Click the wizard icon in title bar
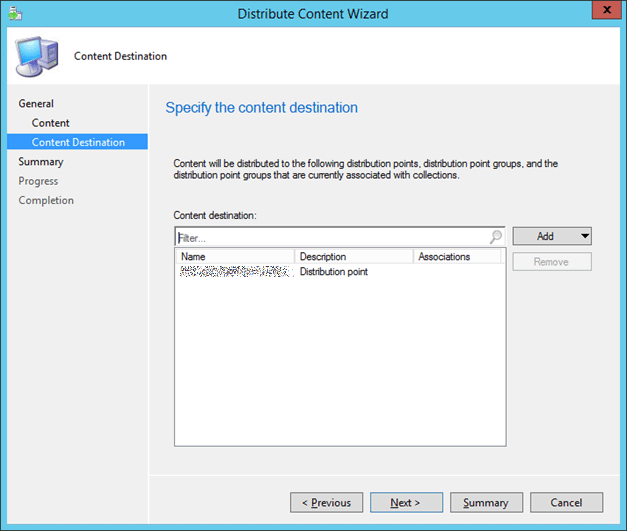627x531 pixels. tap(12, 13)
